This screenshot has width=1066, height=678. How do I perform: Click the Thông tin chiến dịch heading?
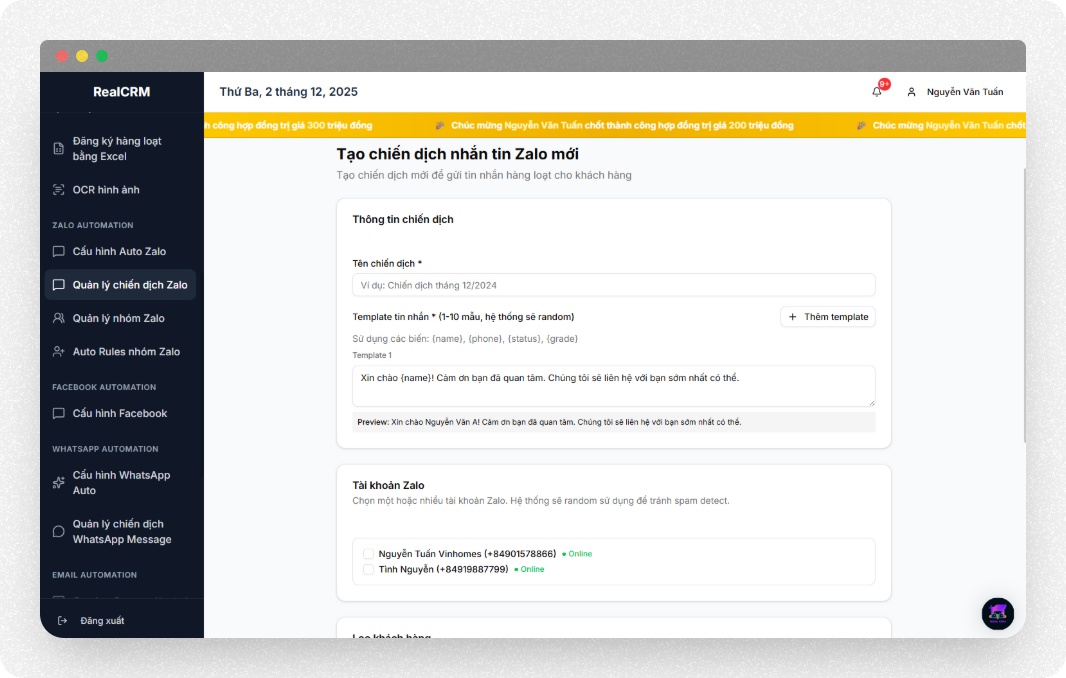(402, 219)
